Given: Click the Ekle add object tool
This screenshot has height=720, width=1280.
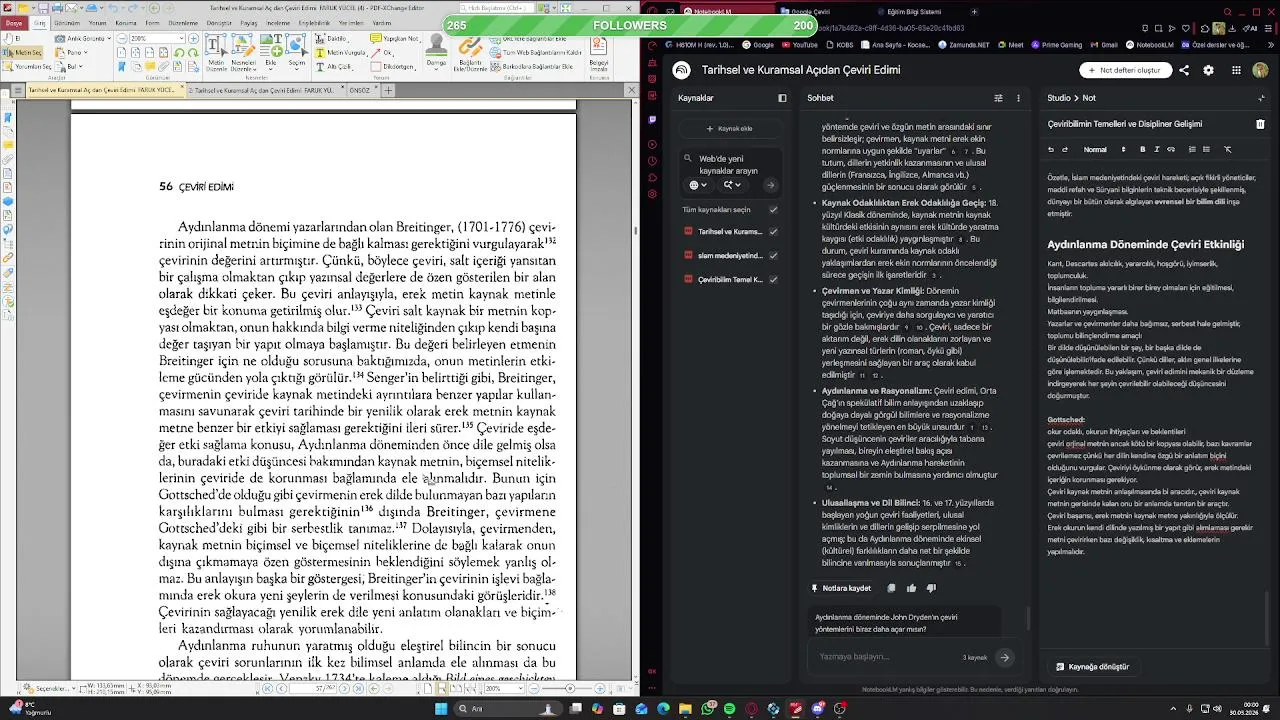Looking at the screenshot, I should coord(271,52).
